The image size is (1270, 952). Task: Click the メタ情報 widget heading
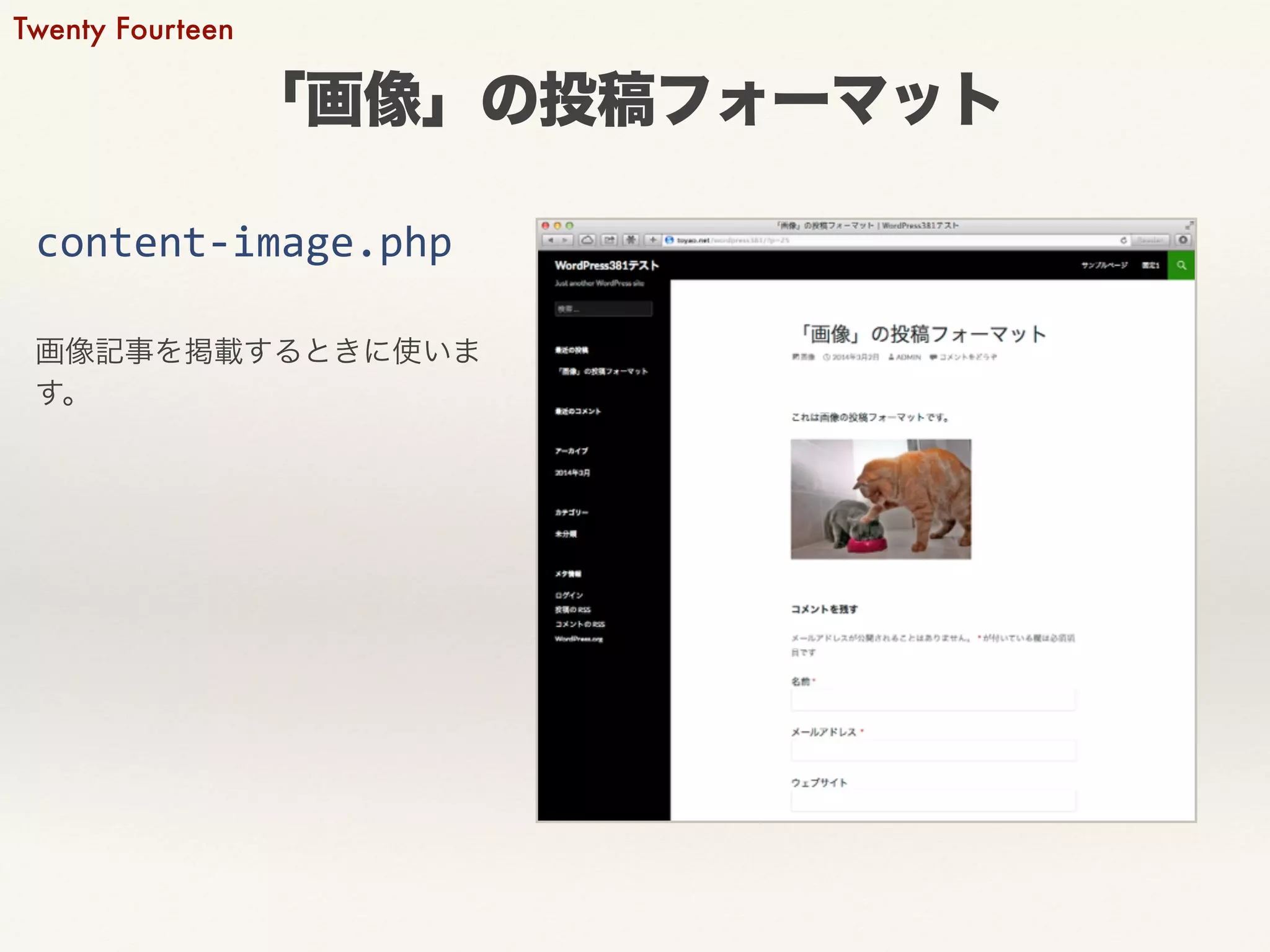[x=567, y=573]
